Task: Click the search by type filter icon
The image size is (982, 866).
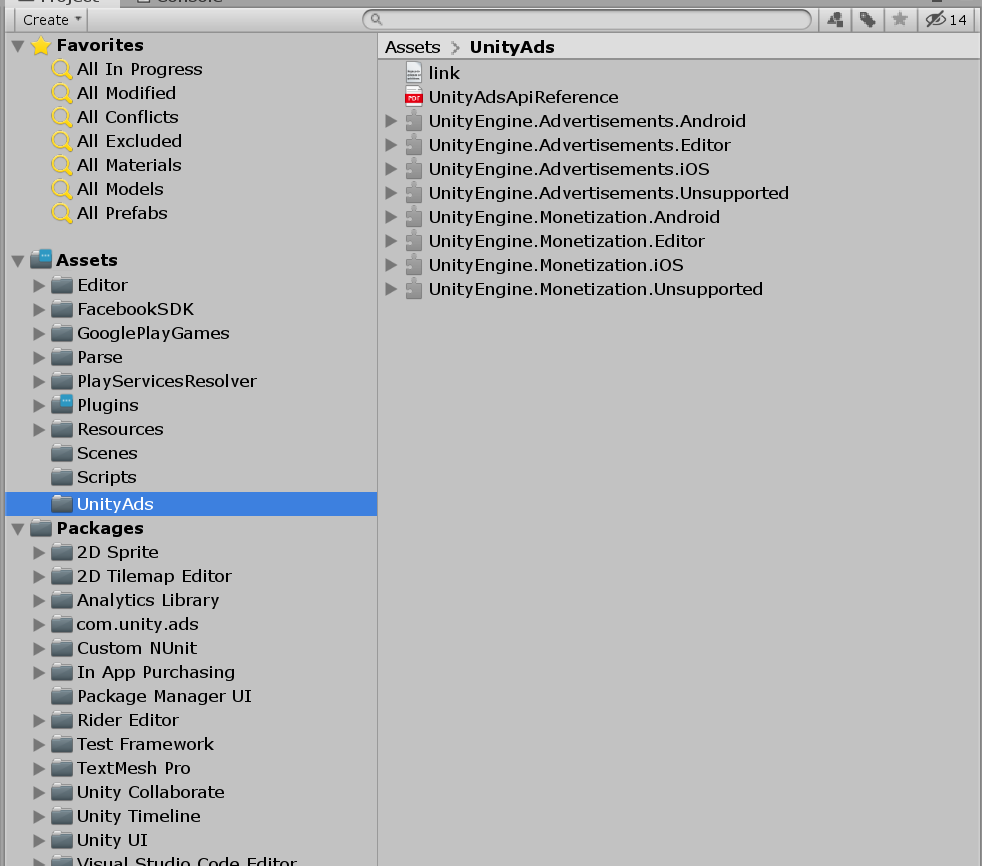Action: click(834, 19)
